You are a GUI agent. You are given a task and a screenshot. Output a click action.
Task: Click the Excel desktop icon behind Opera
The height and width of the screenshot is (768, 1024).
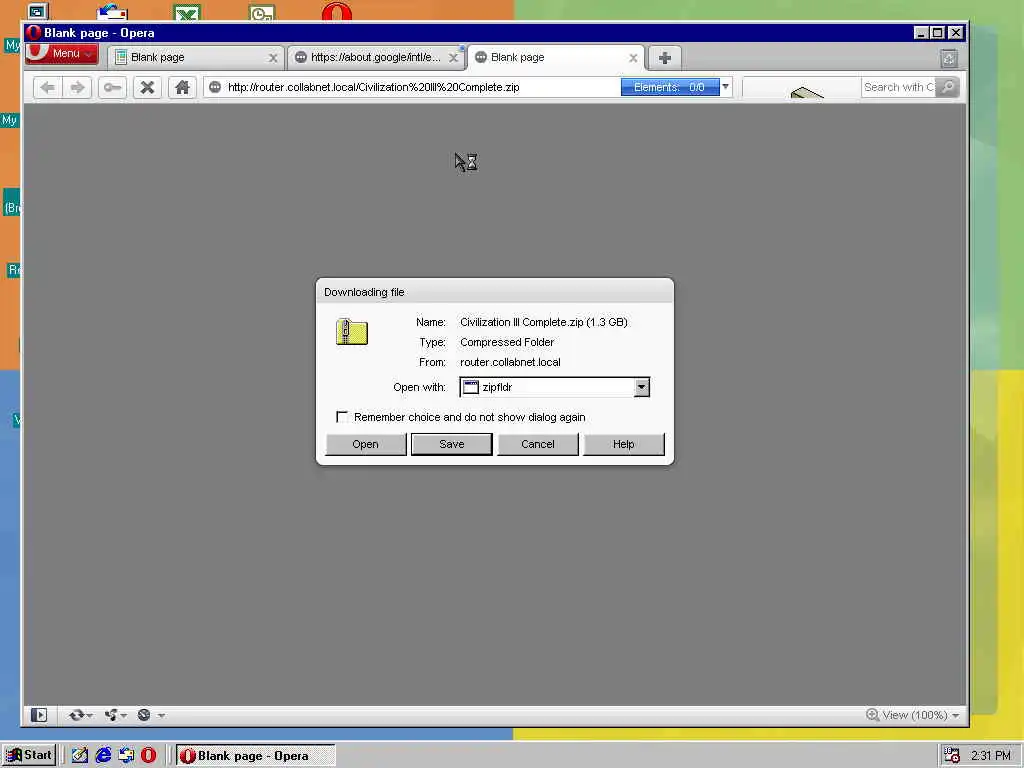tap(187, 13)
